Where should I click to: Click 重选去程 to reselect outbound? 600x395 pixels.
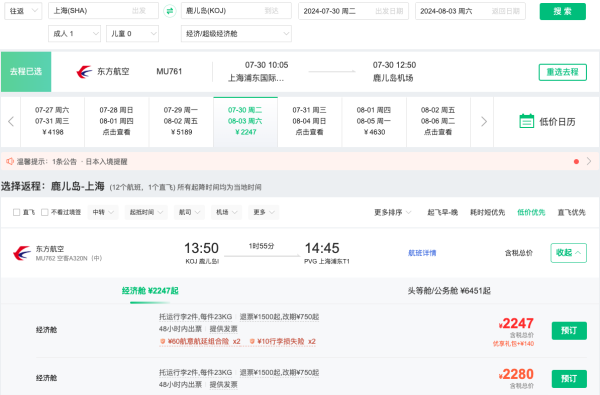coord(562,72)
